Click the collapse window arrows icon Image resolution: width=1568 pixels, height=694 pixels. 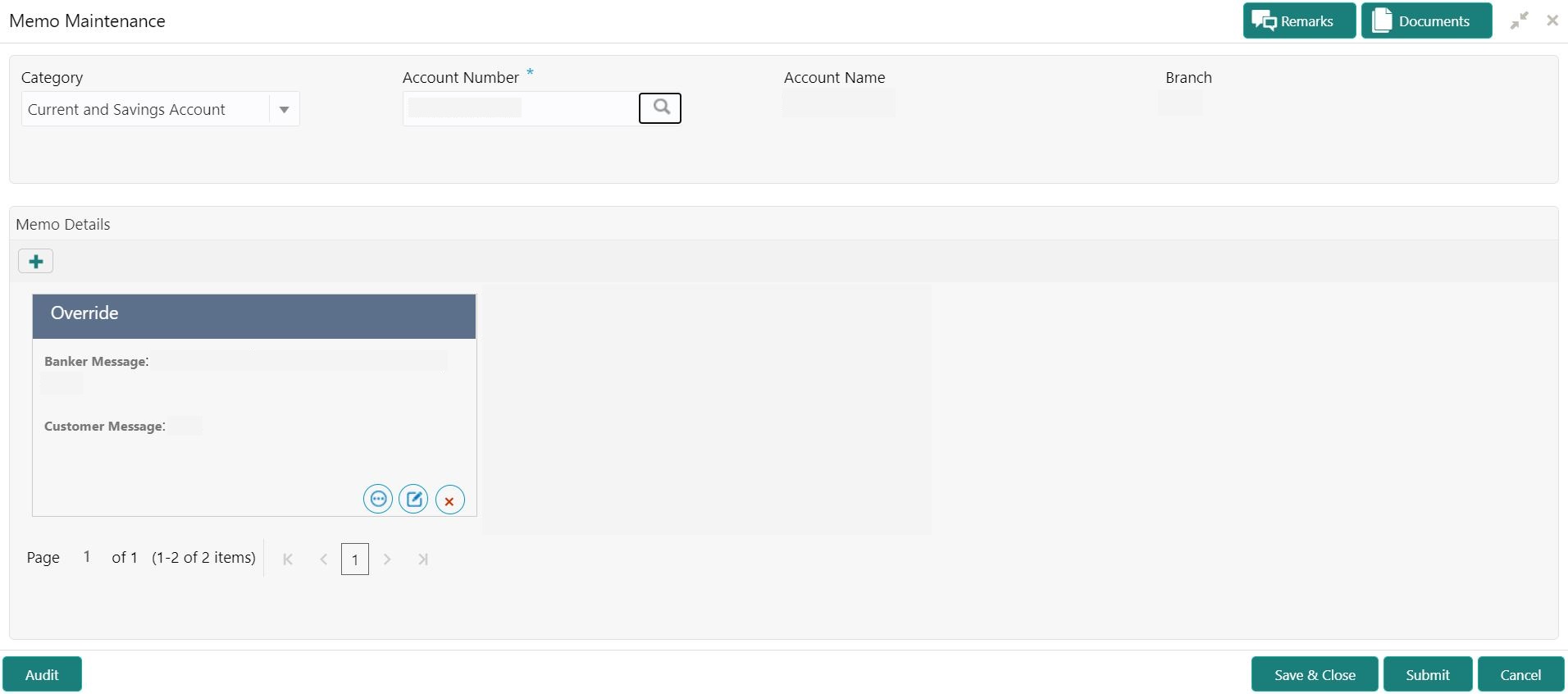click(1520, 21)
